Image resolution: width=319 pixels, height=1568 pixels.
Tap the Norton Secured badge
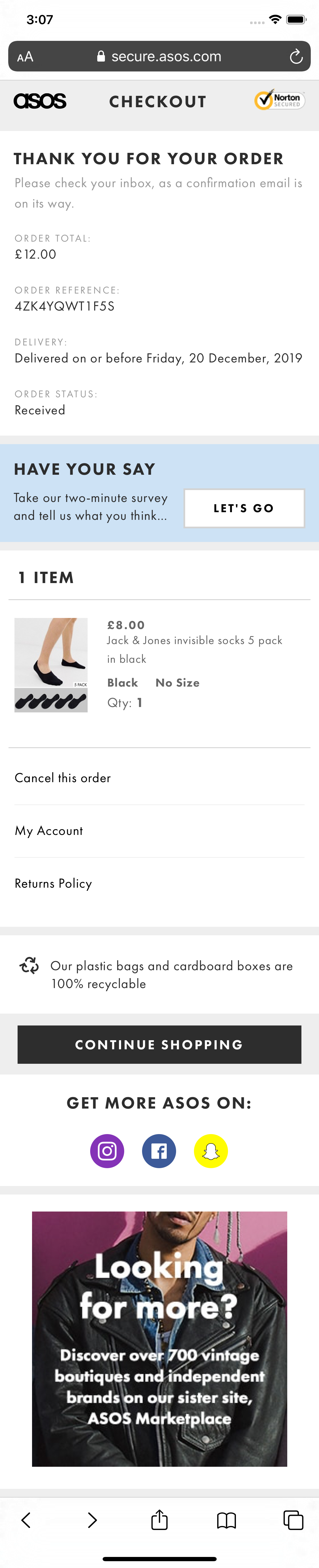[279, 101]
